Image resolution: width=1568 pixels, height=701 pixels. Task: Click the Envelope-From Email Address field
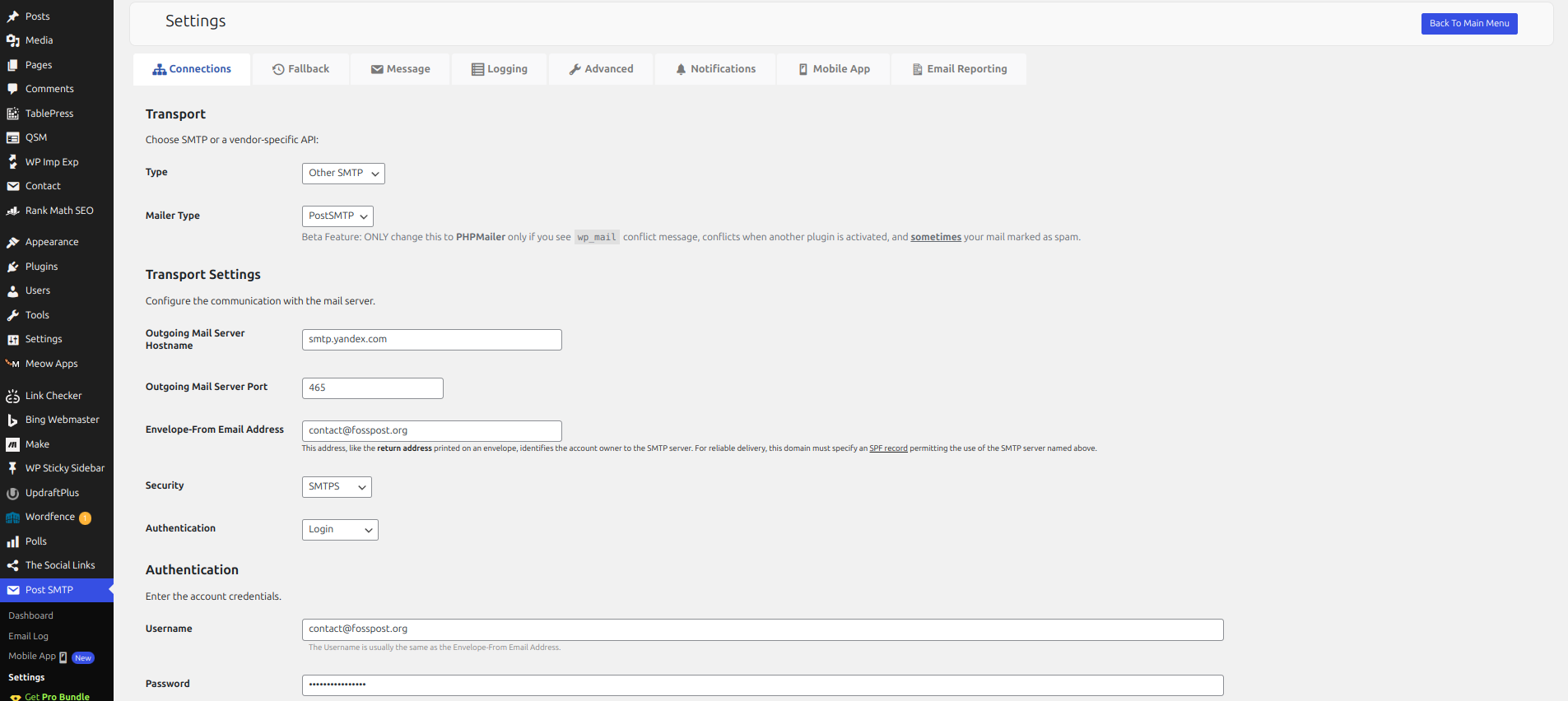432,431
